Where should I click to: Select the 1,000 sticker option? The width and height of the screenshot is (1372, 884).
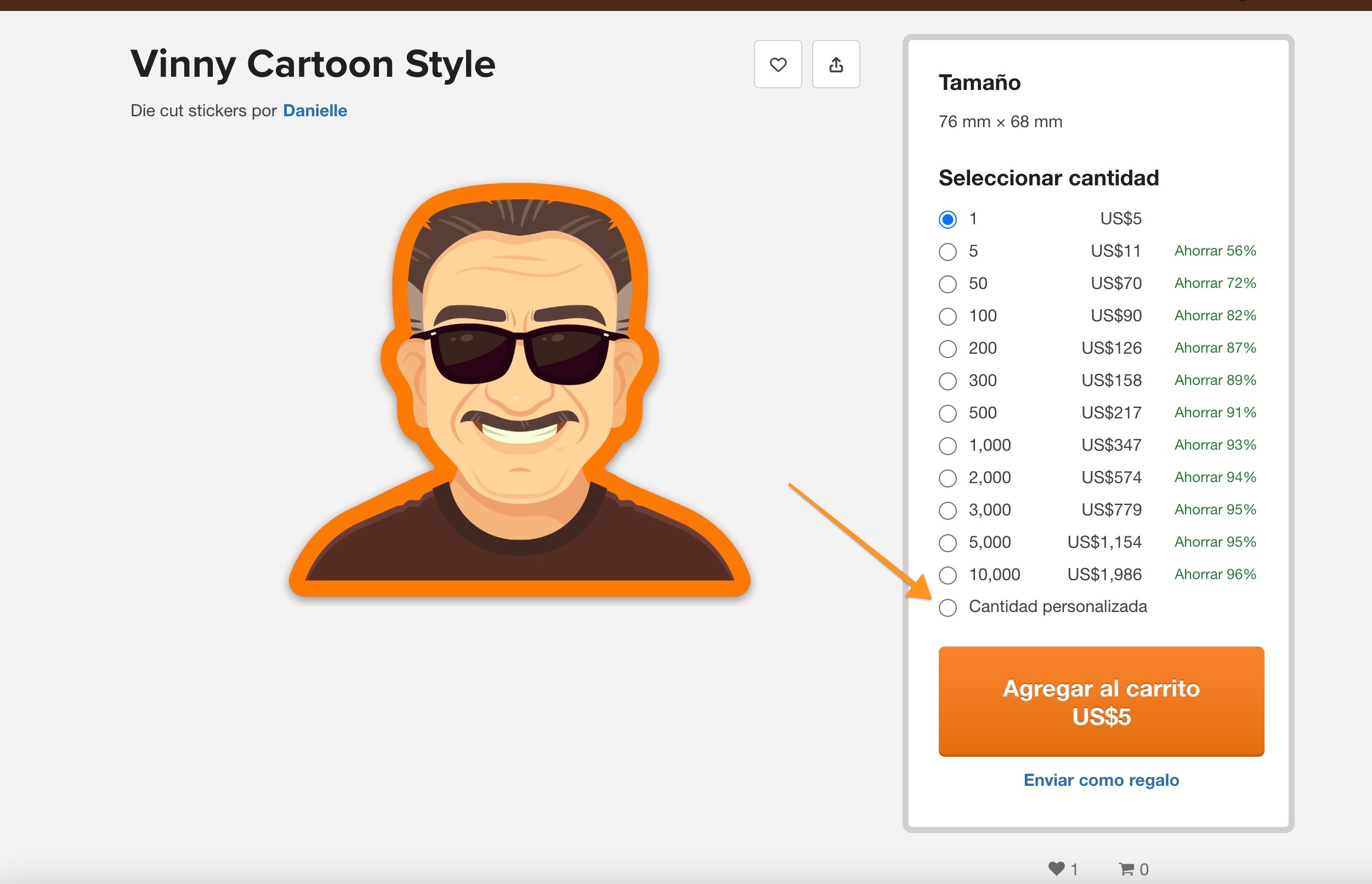point(948,445)
